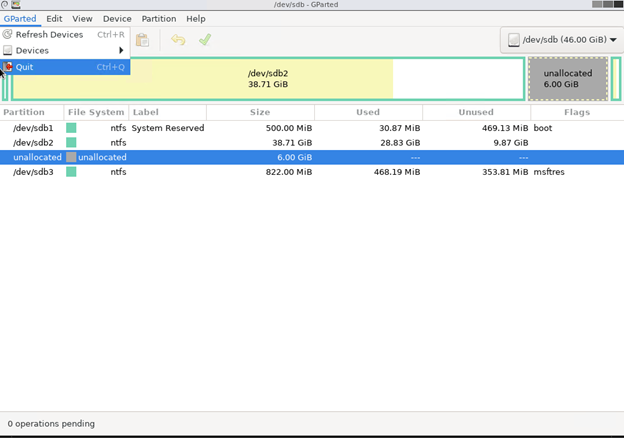Click the 6.00 GiB size cell in table
Image resolution: width=624 pixels, height=438 pixels.
pos(294,157)
